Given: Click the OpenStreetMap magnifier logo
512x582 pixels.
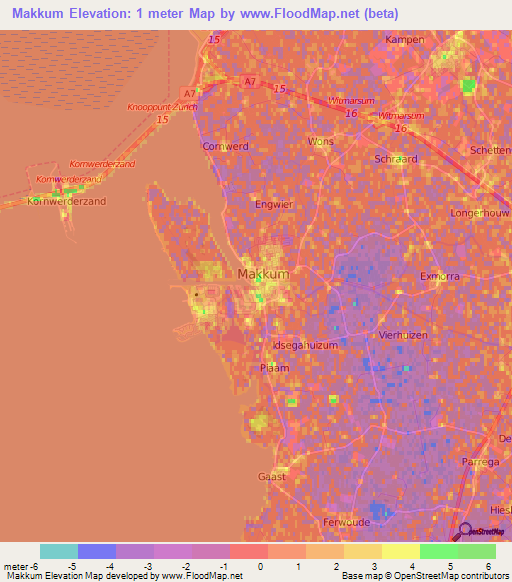Looking at the screenshot, I should tap(479, 532).
